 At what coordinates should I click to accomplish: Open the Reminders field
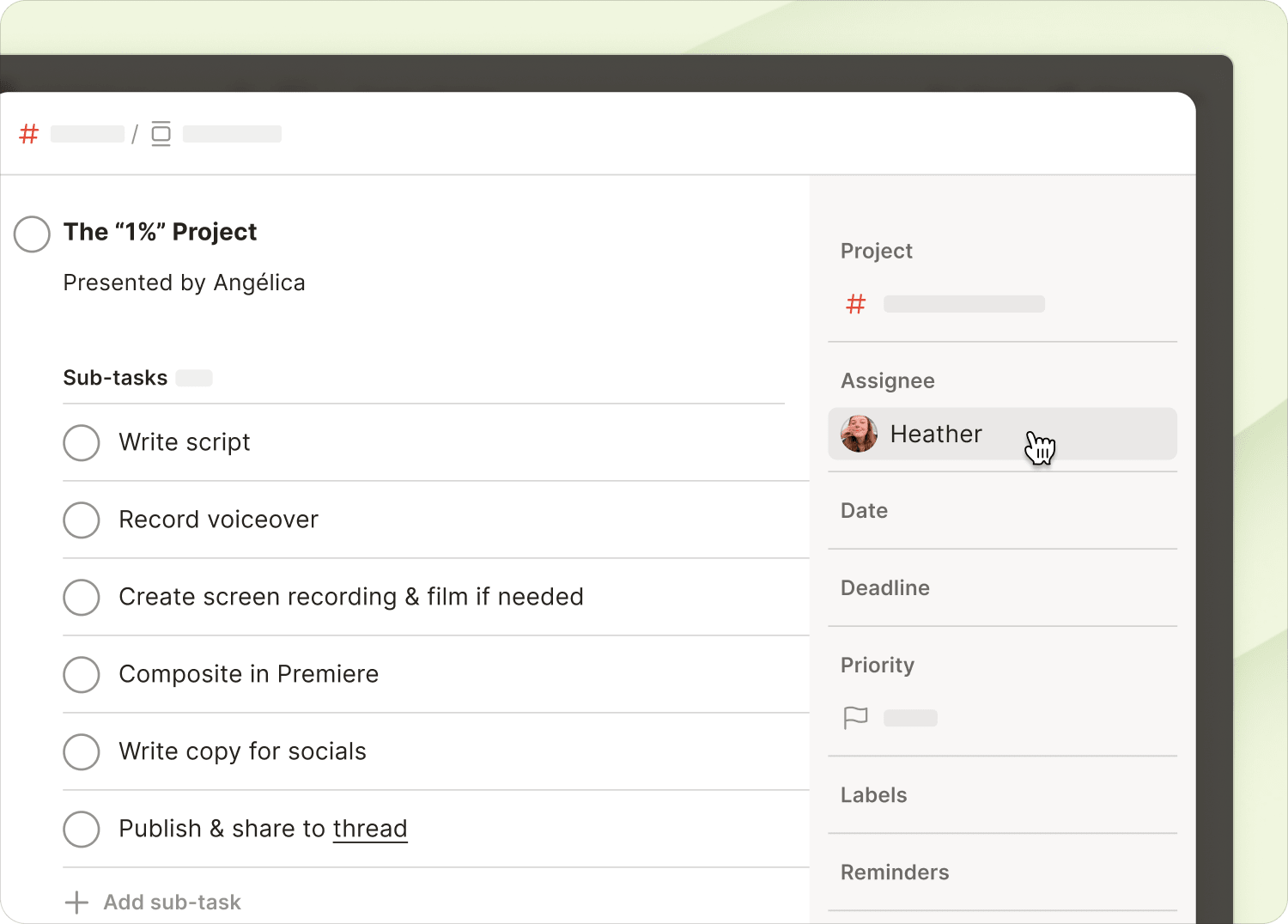click(1002, 872)
